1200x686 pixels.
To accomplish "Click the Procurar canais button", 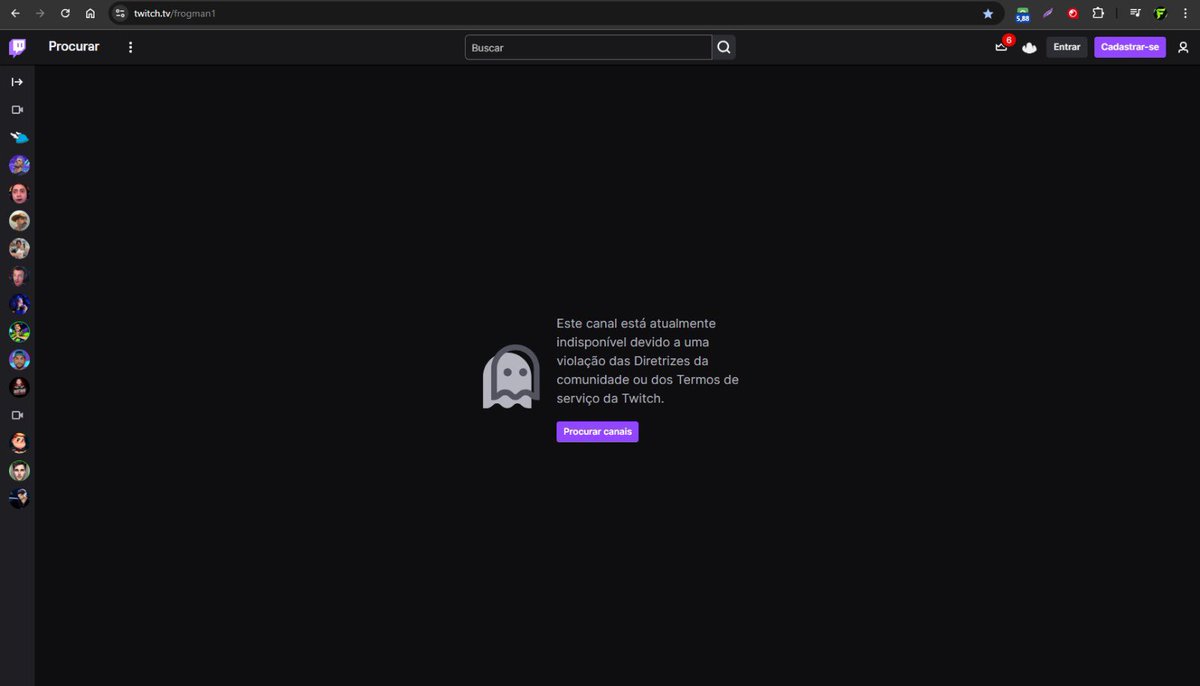I will tap(597, 431).
